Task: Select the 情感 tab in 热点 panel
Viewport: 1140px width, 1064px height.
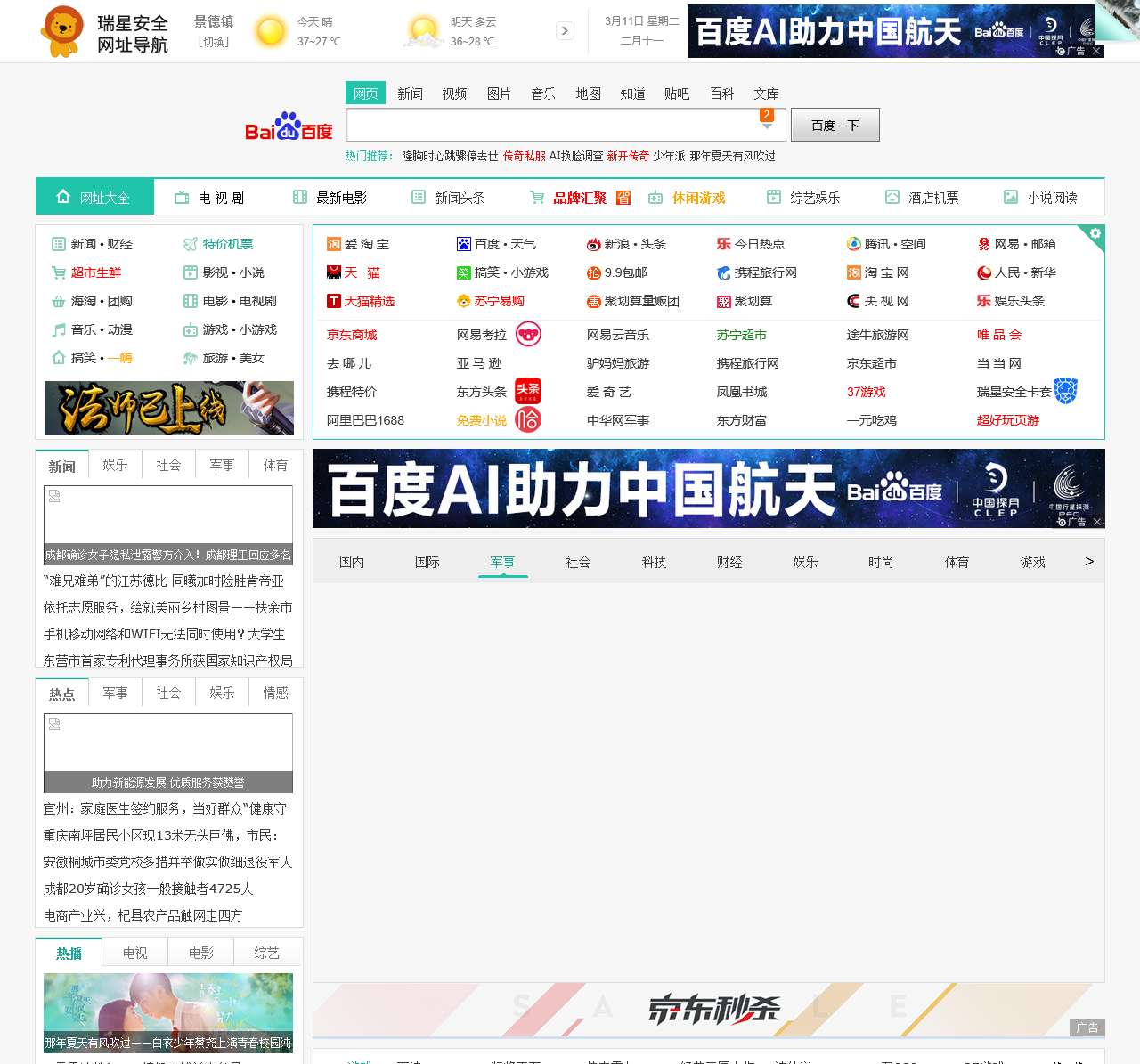Action: 275,693
